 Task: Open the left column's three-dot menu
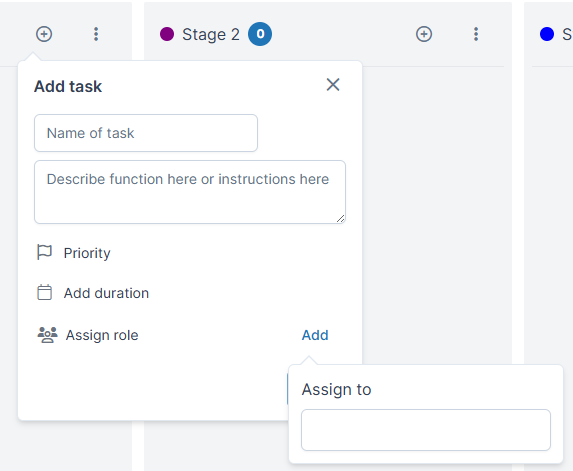(96, 34)
